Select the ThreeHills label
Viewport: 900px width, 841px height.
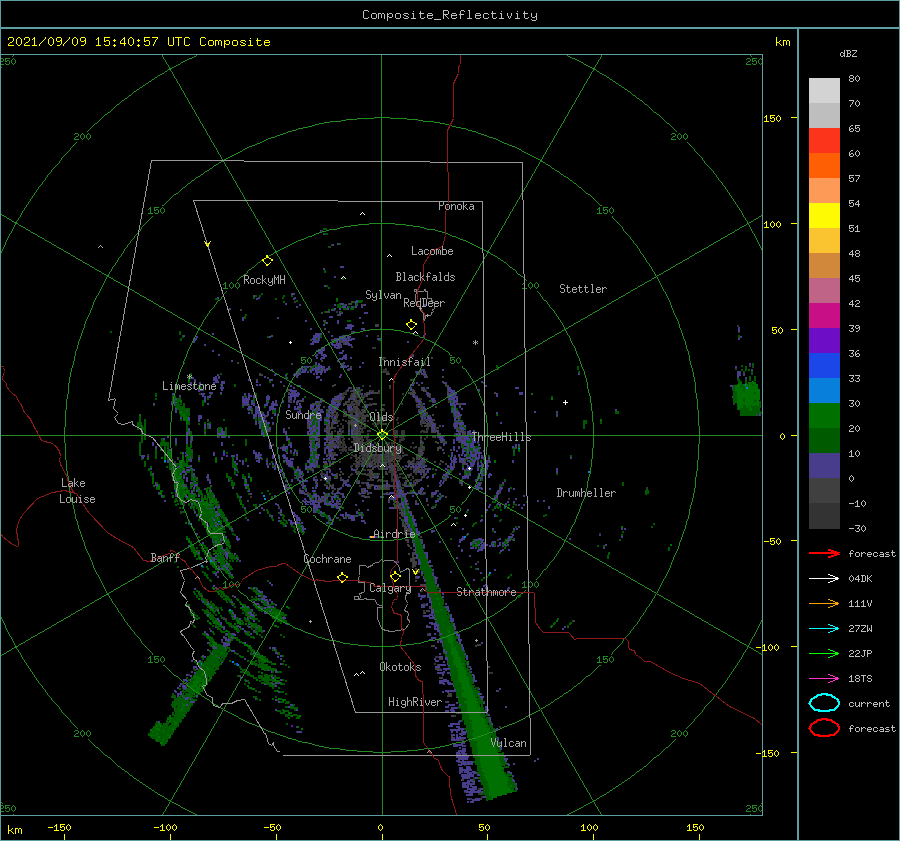point(502,437)
